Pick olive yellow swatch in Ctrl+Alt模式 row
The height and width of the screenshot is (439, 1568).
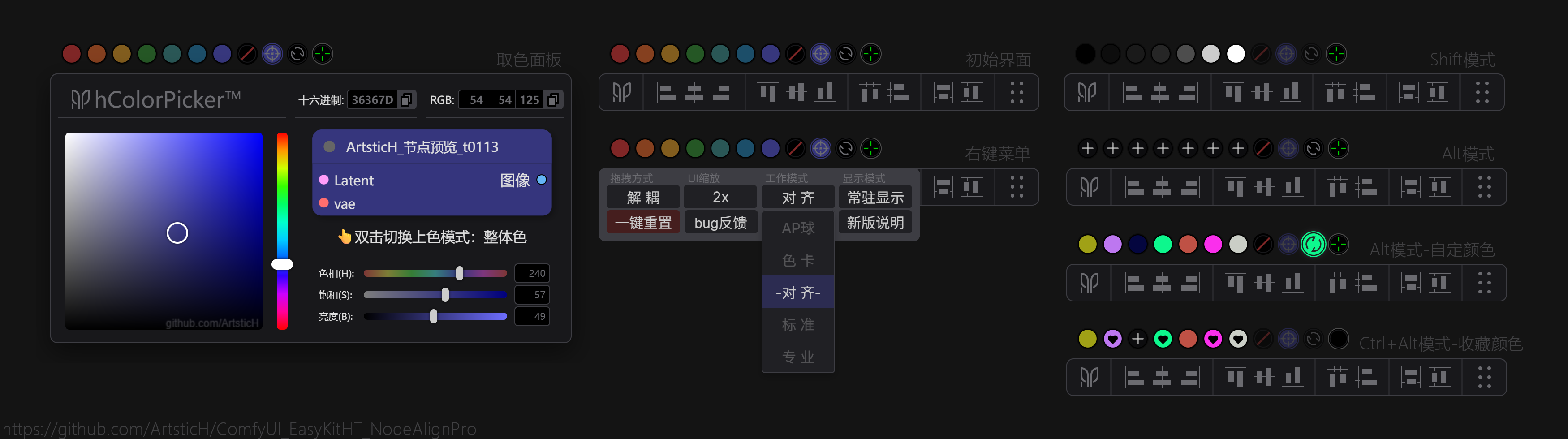click(1088, 339)
